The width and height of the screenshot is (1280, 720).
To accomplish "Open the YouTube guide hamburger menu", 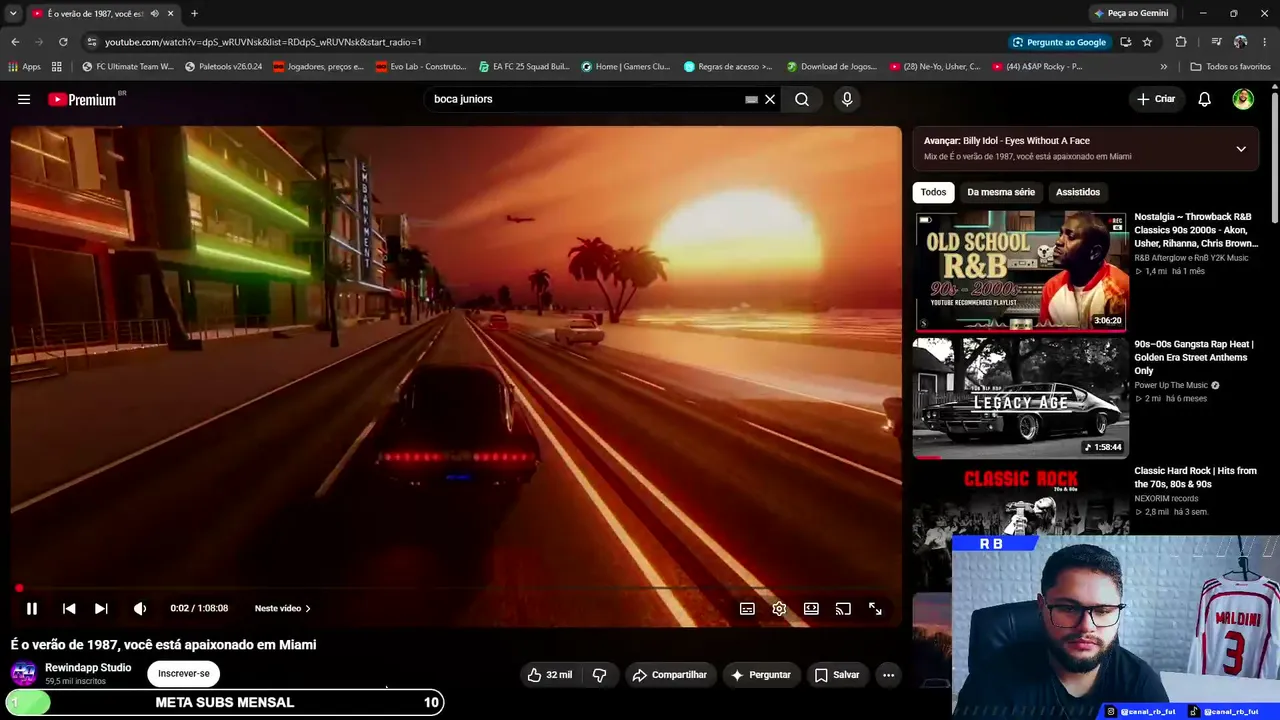I will pyautogui.click(x=24, y=99).
